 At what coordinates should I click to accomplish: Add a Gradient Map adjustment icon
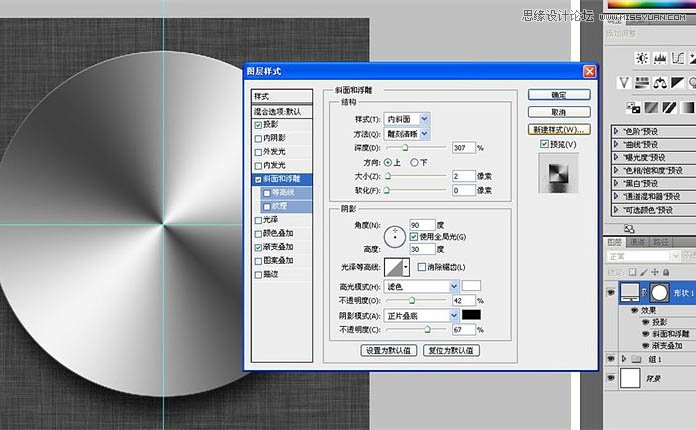pyautogui.click(x=687, y=107)
